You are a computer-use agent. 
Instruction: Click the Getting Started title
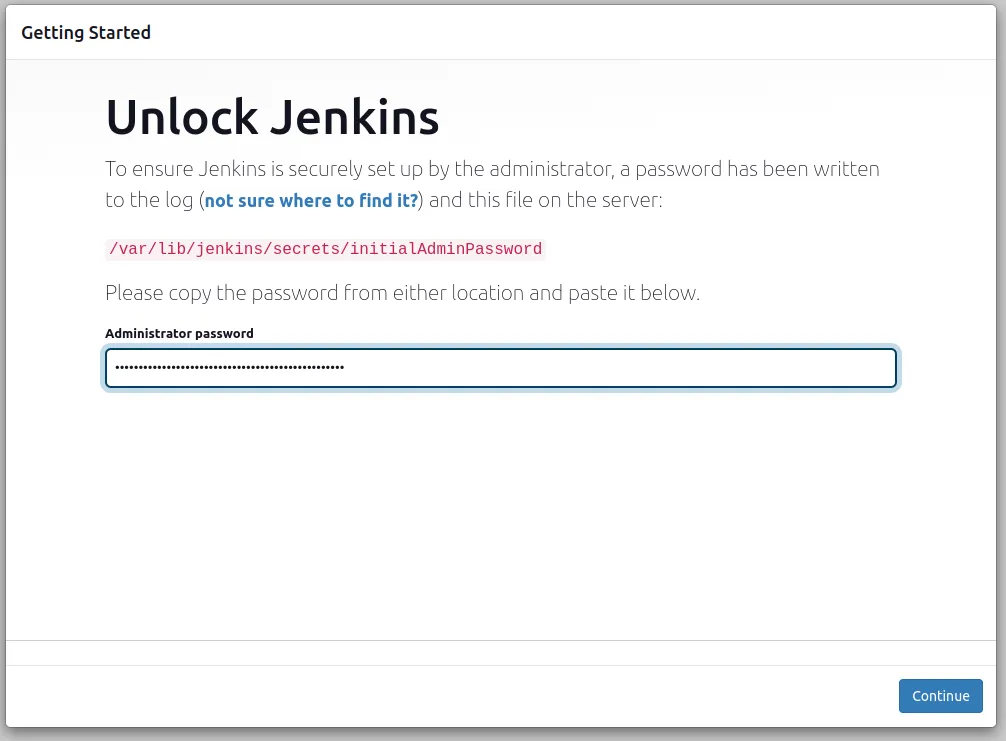(x=86, y=33)
